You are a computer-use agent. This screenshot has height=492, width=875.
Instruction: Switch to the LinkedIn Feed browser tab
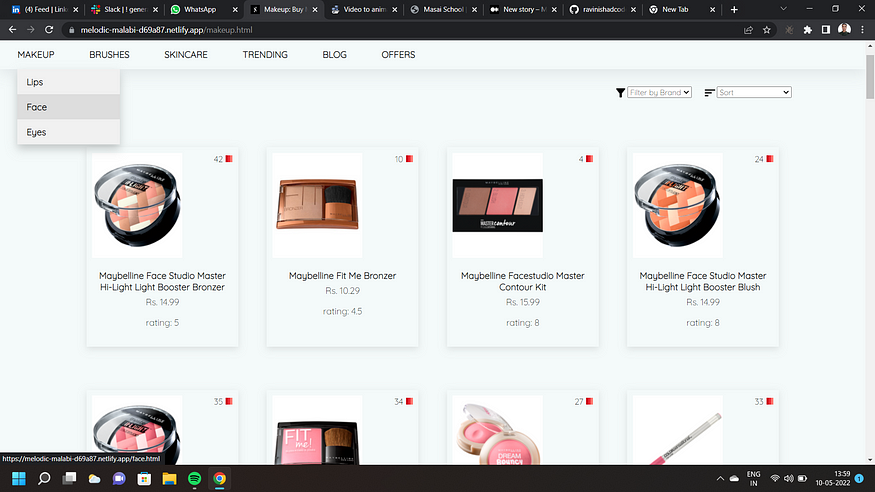coord(45,9)
